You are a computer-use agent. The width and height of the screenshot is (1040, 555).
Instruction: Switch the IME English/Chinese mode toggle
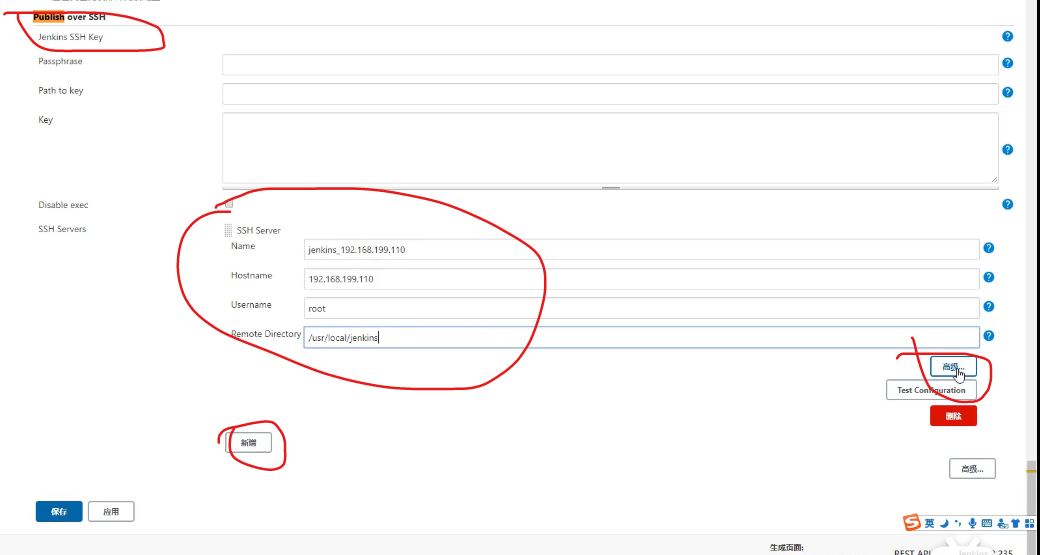pyautogui.click(x=929, y=523)
